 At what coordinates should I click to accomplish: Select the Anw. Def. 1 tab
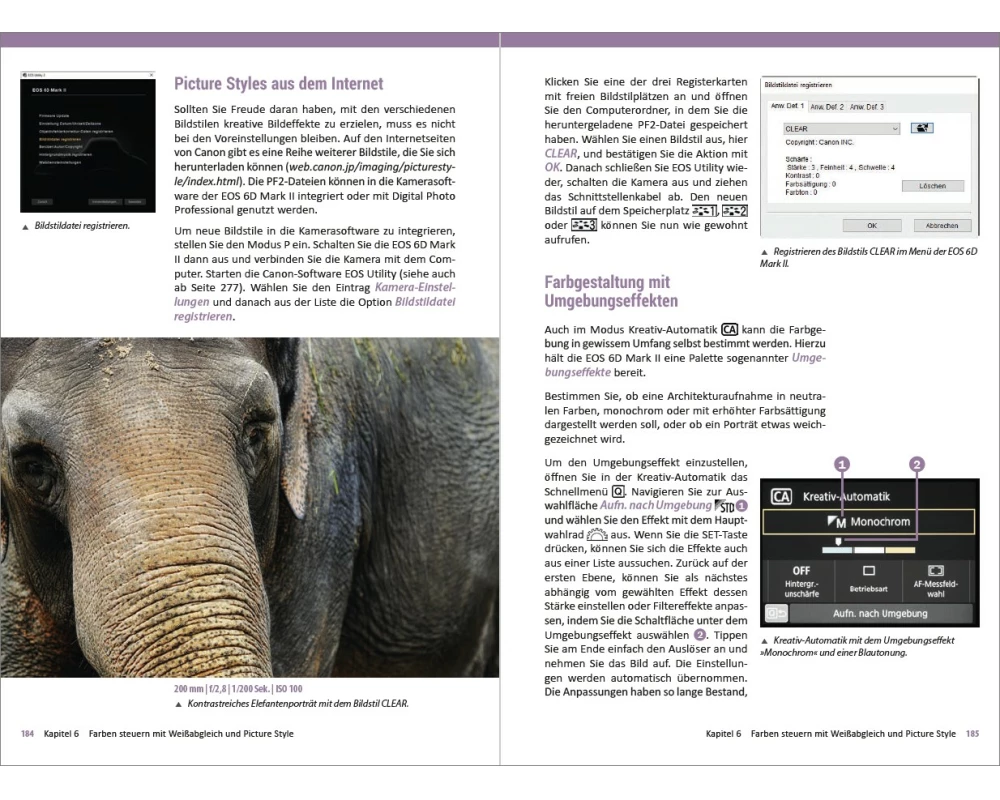(x=786, y=106)
